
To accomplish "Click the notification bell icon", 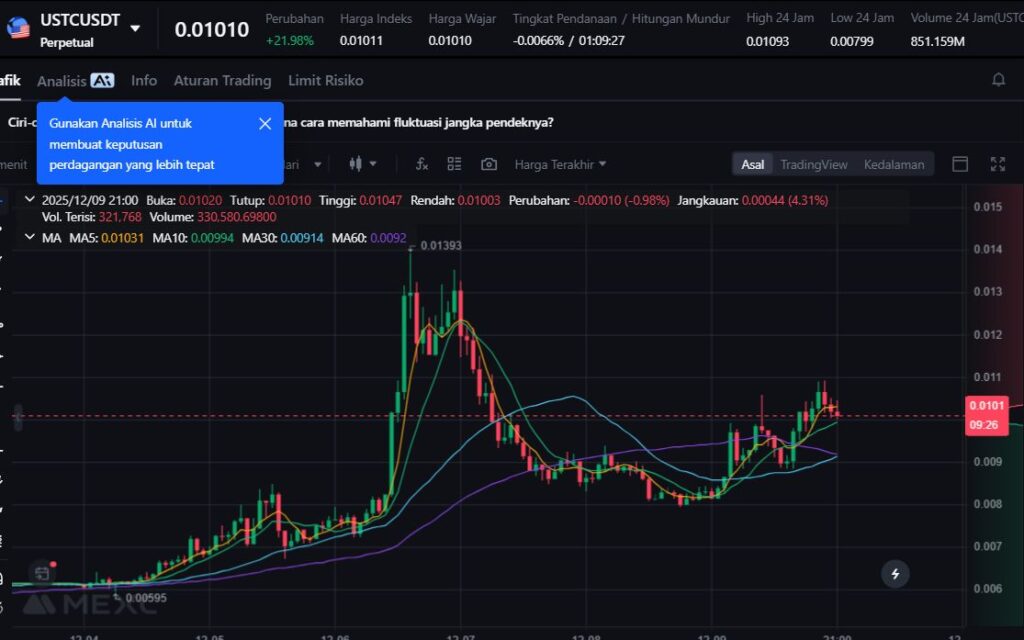I will [998, 80].
